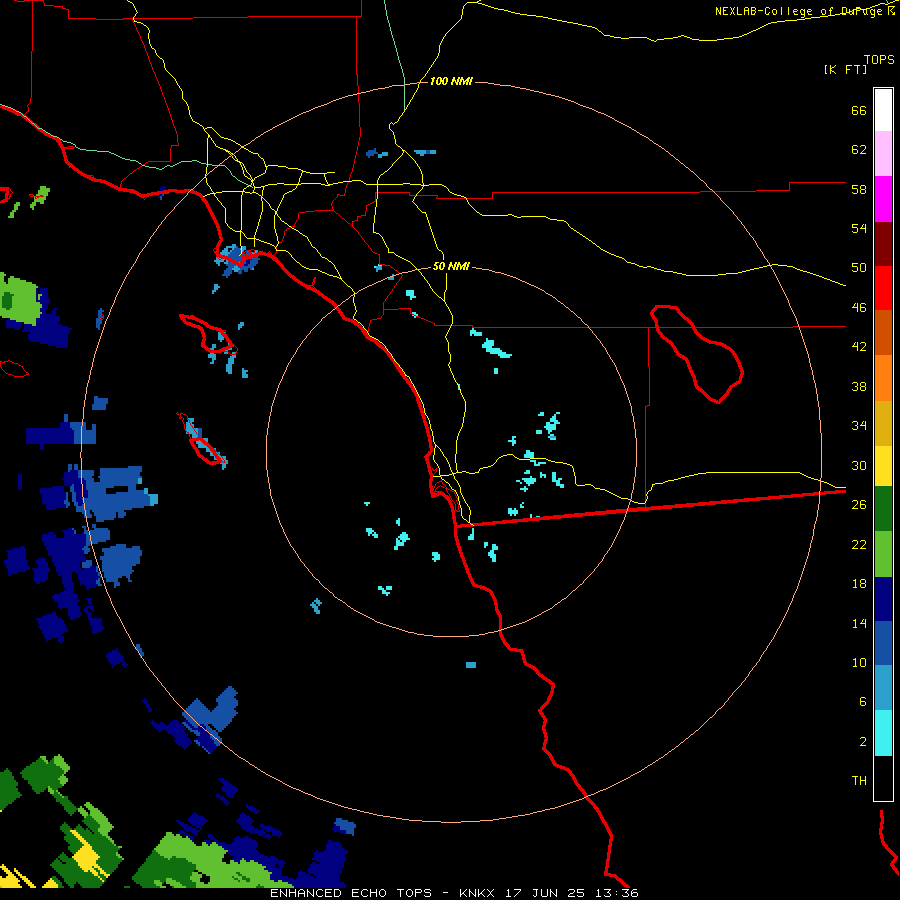Click the Salton Sea outline on map

click(697, 354)
